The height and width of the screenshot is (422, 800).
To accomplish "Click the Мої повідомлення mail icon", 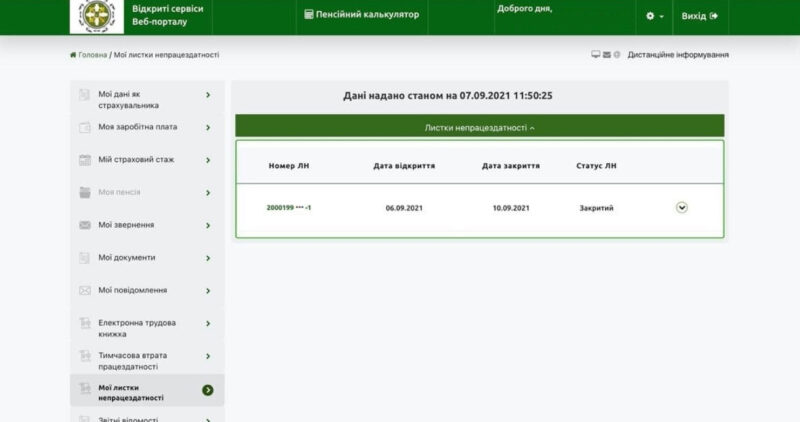I will click(x=85, y=290).
